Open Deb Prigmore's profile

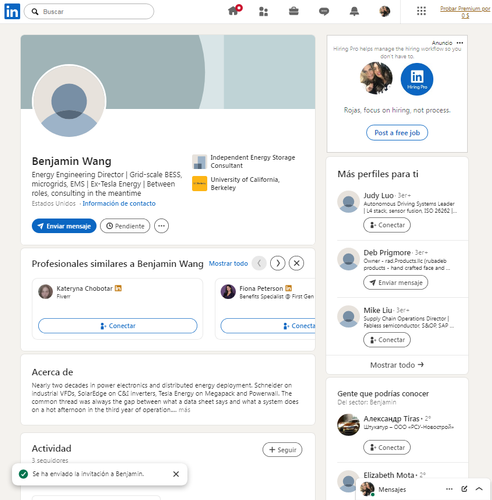[387, 253]
